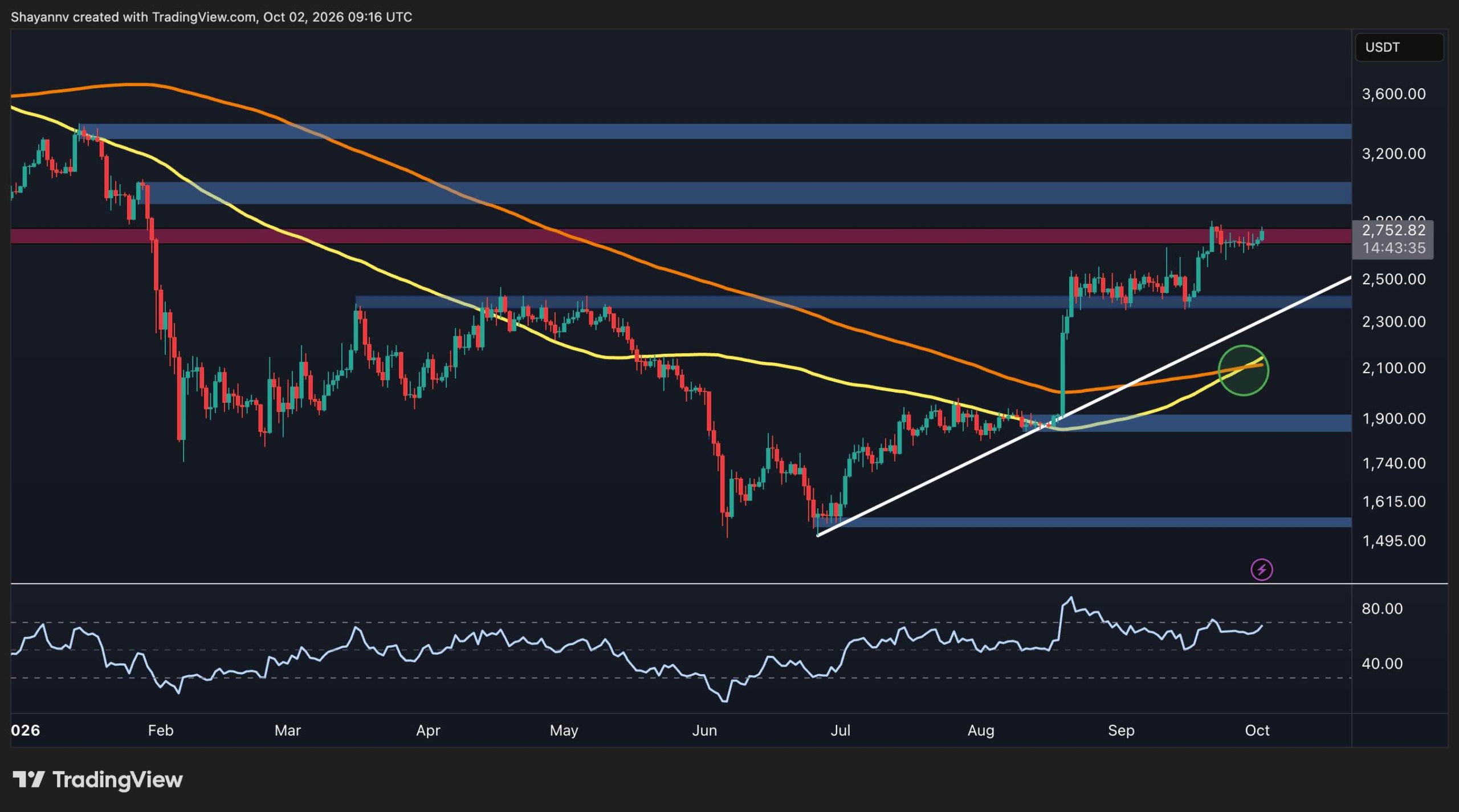Click the TradingView logo
1459x812 pixels.
tap(97, 779)
